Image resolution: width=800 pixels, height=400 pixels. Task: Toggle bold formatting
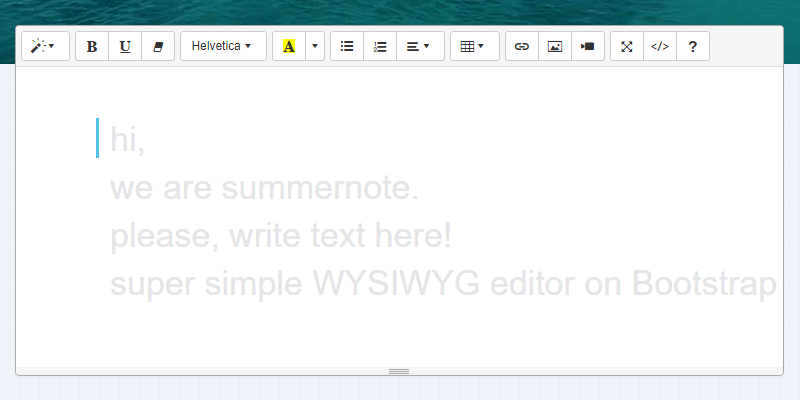click(92, 46)
